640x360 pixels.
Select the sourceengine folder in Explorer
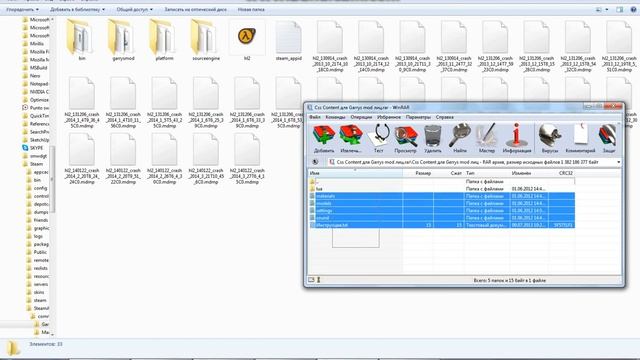click(x=206, y=40)
